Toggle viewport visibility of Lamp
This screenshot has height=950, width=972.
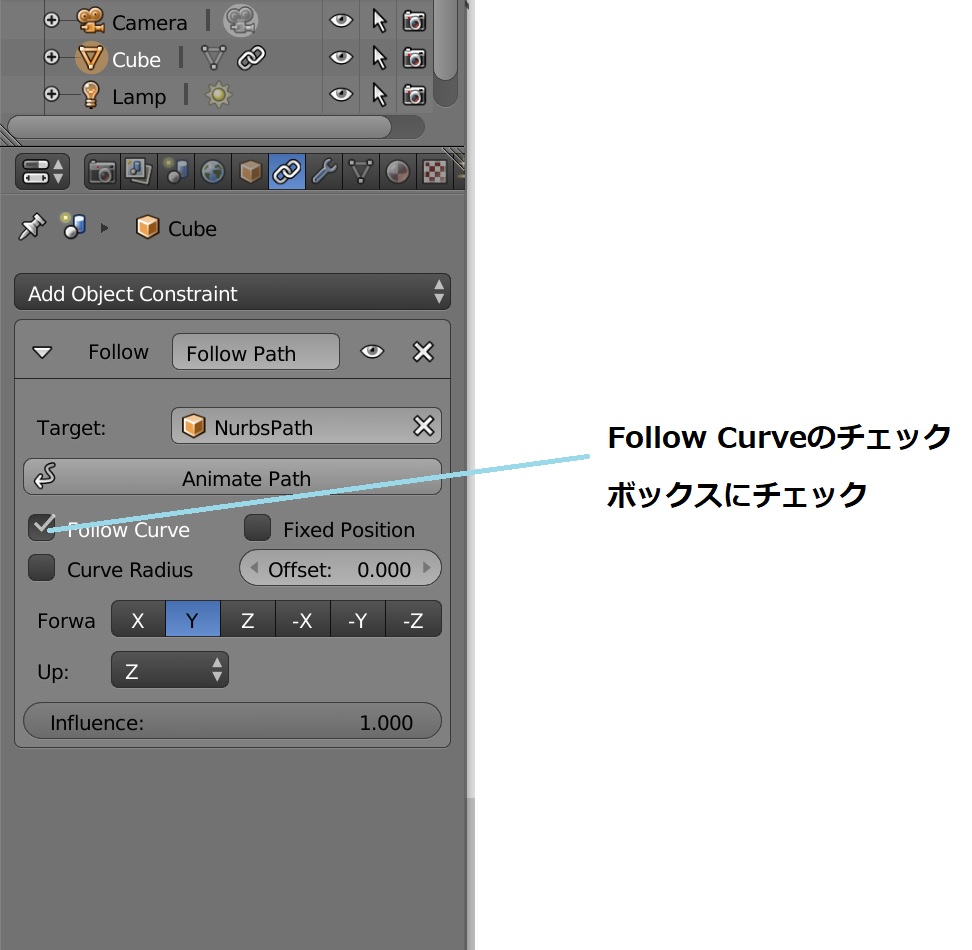coord(341,95)
